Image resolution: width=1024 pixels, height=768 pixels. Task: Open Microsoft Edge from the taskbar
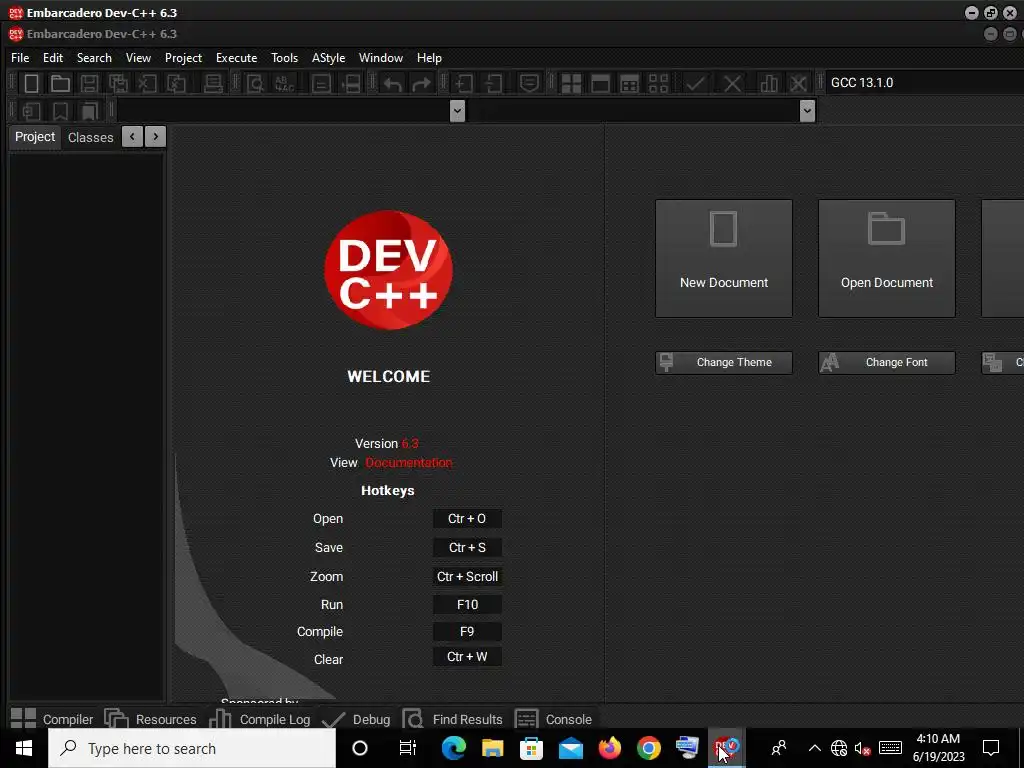(x=453, y=748)
